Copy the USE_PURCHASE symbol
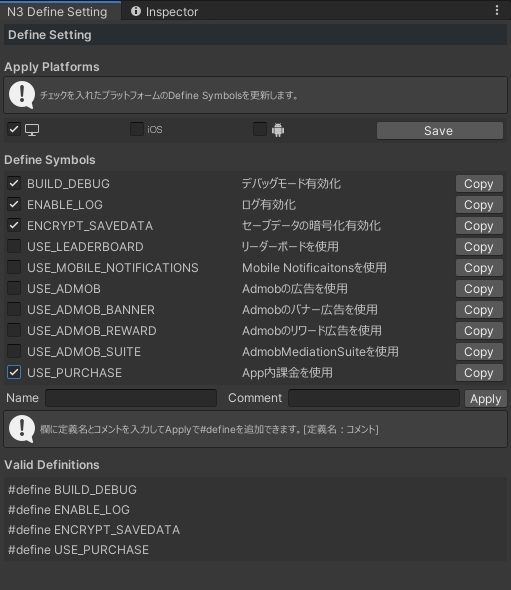Screen dimensions: 511x590 (x=479, y=373)
